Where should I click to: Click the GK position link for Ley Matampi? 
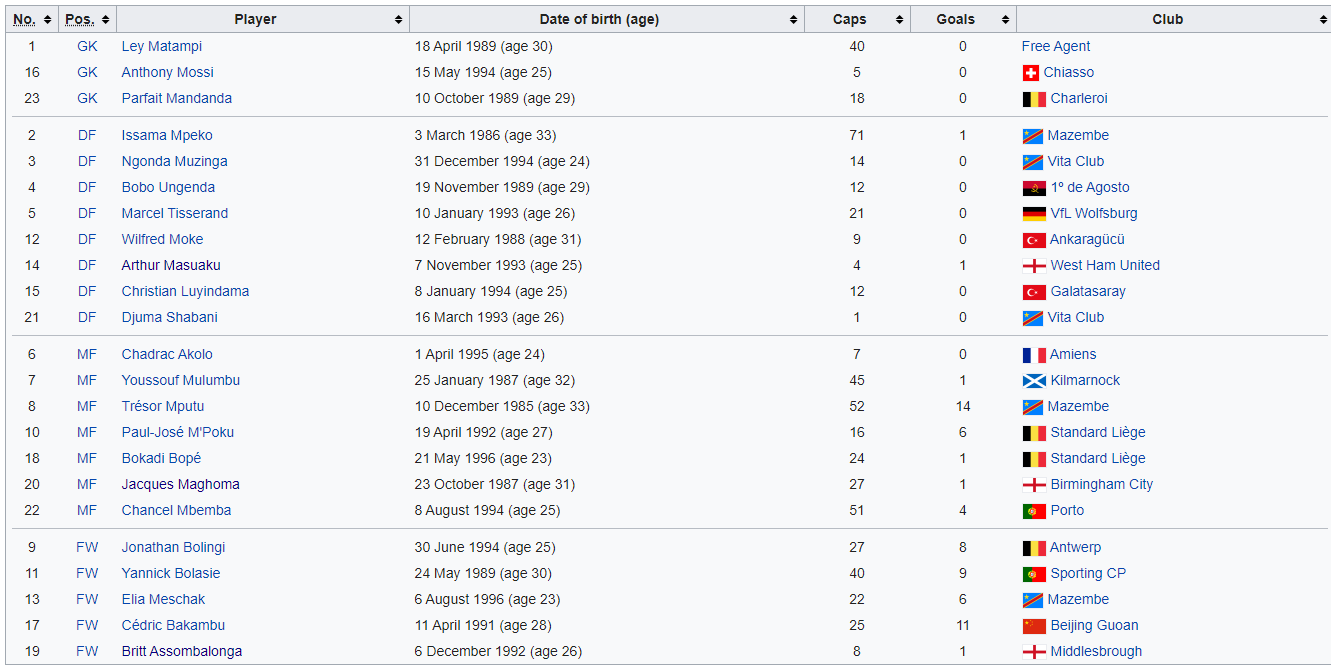coord(87,47)
